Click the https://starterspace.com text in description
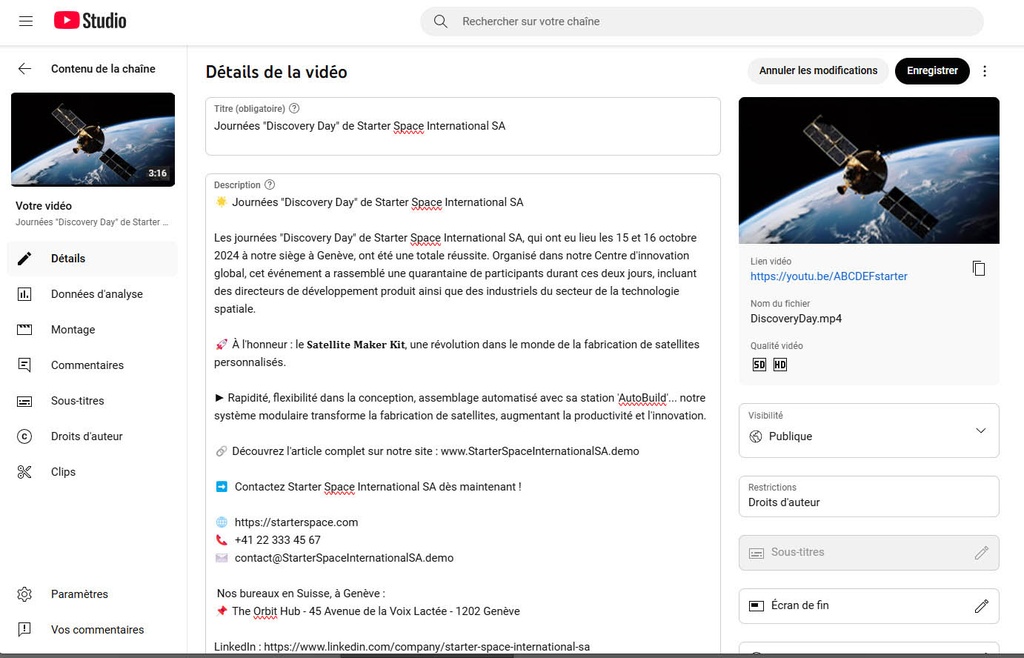Viewport: 1024px width, 658px height. tap(296, 522)
